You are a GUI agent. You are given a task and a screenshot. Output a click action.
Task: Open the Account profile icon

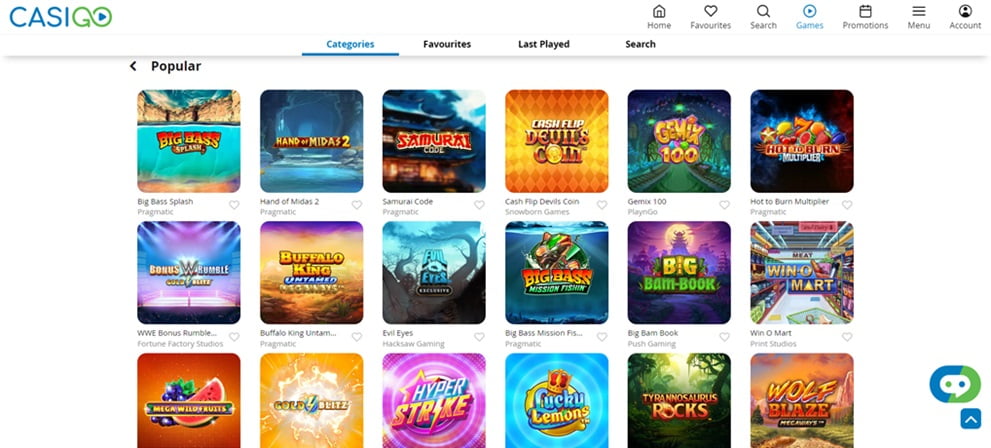tap(965, 11)
